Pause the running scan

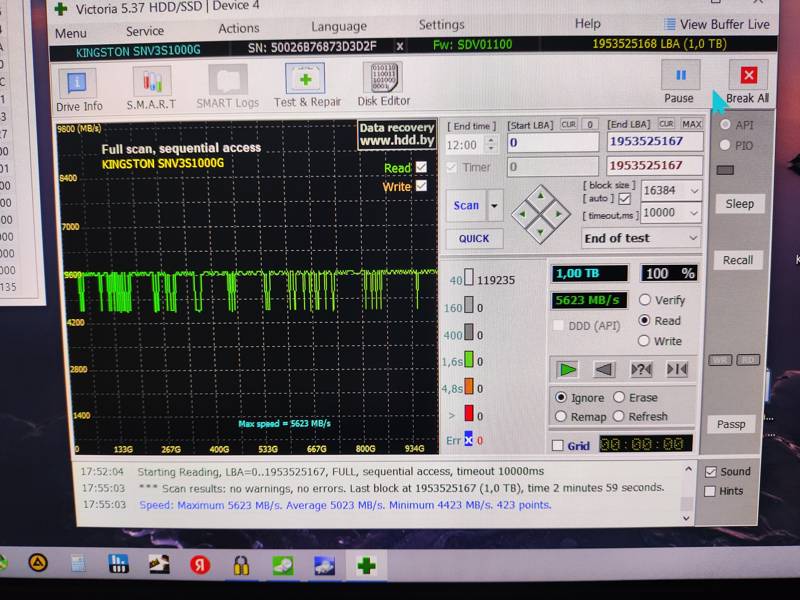(679, 81)
